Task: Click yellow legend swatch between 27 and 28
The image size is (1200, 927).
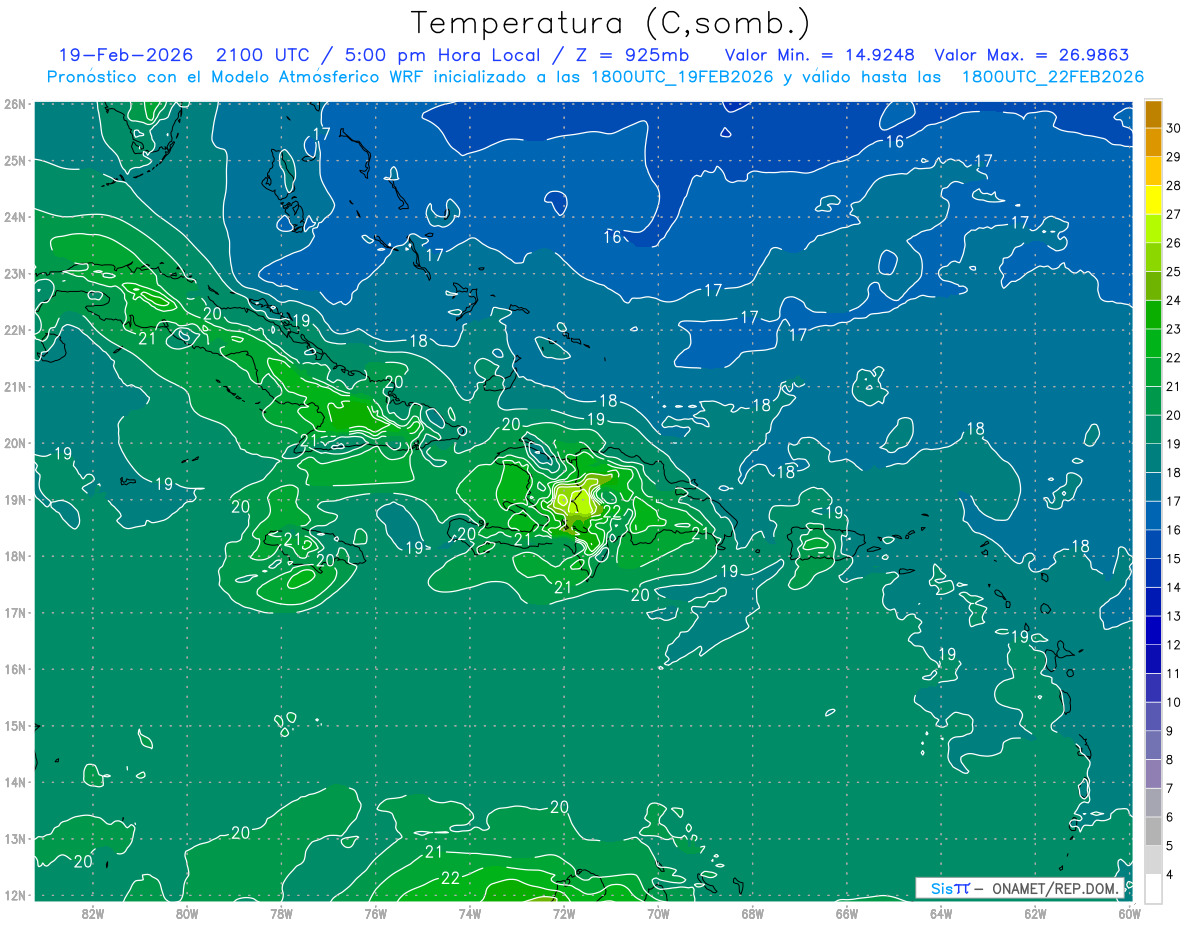Action: click(x=1153, y=200)
